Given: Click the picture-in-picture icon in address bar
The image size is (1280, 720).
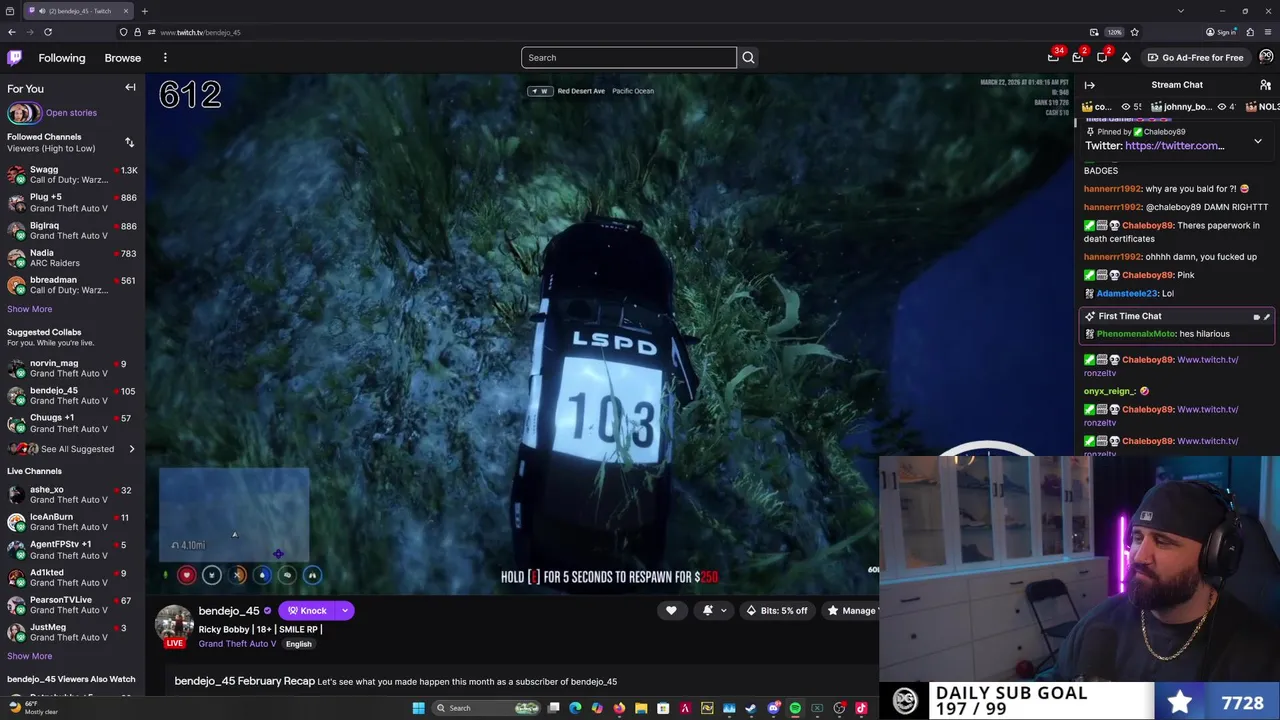Looking at the screenshot, I should (x=1094, y=32).
